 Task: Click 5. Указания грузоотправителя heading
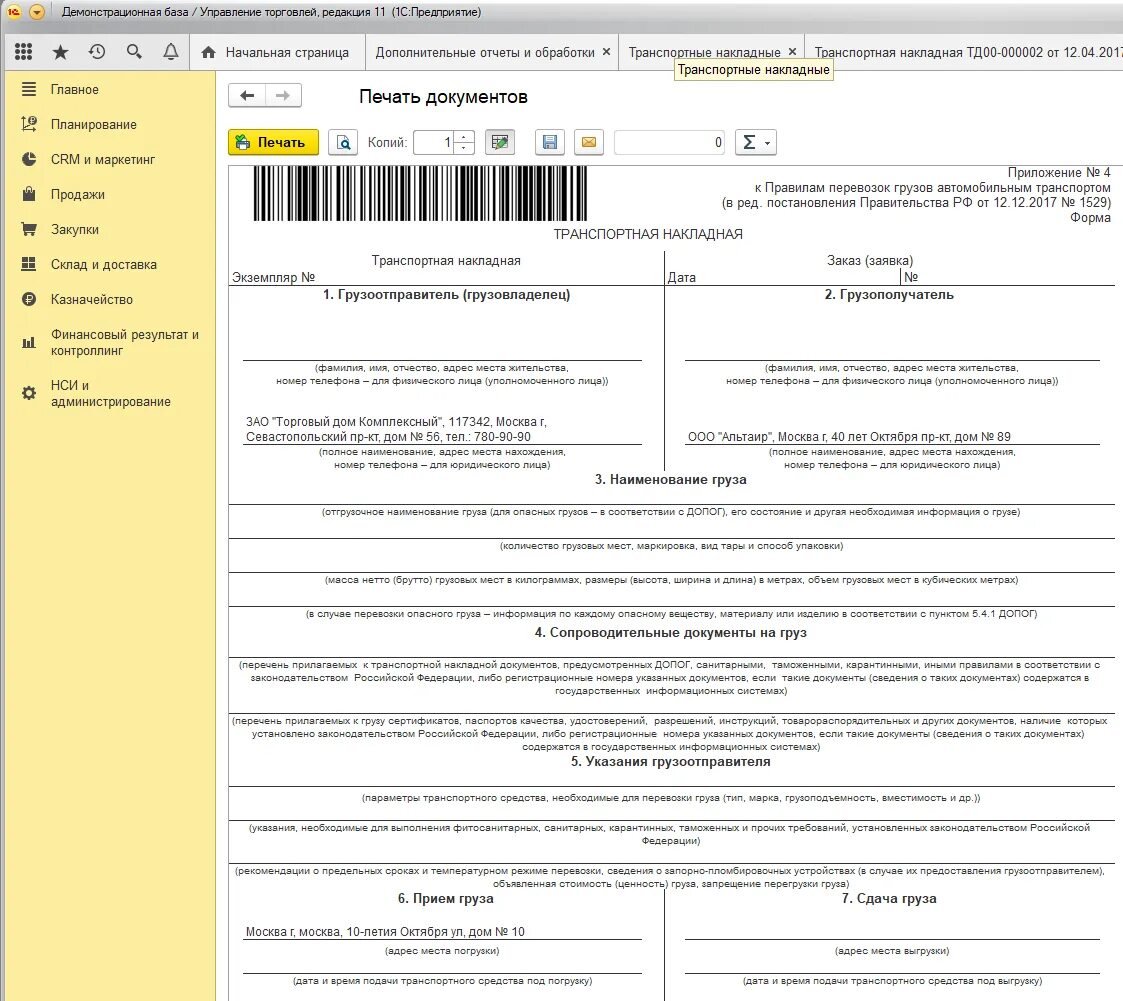pos(670,761)
